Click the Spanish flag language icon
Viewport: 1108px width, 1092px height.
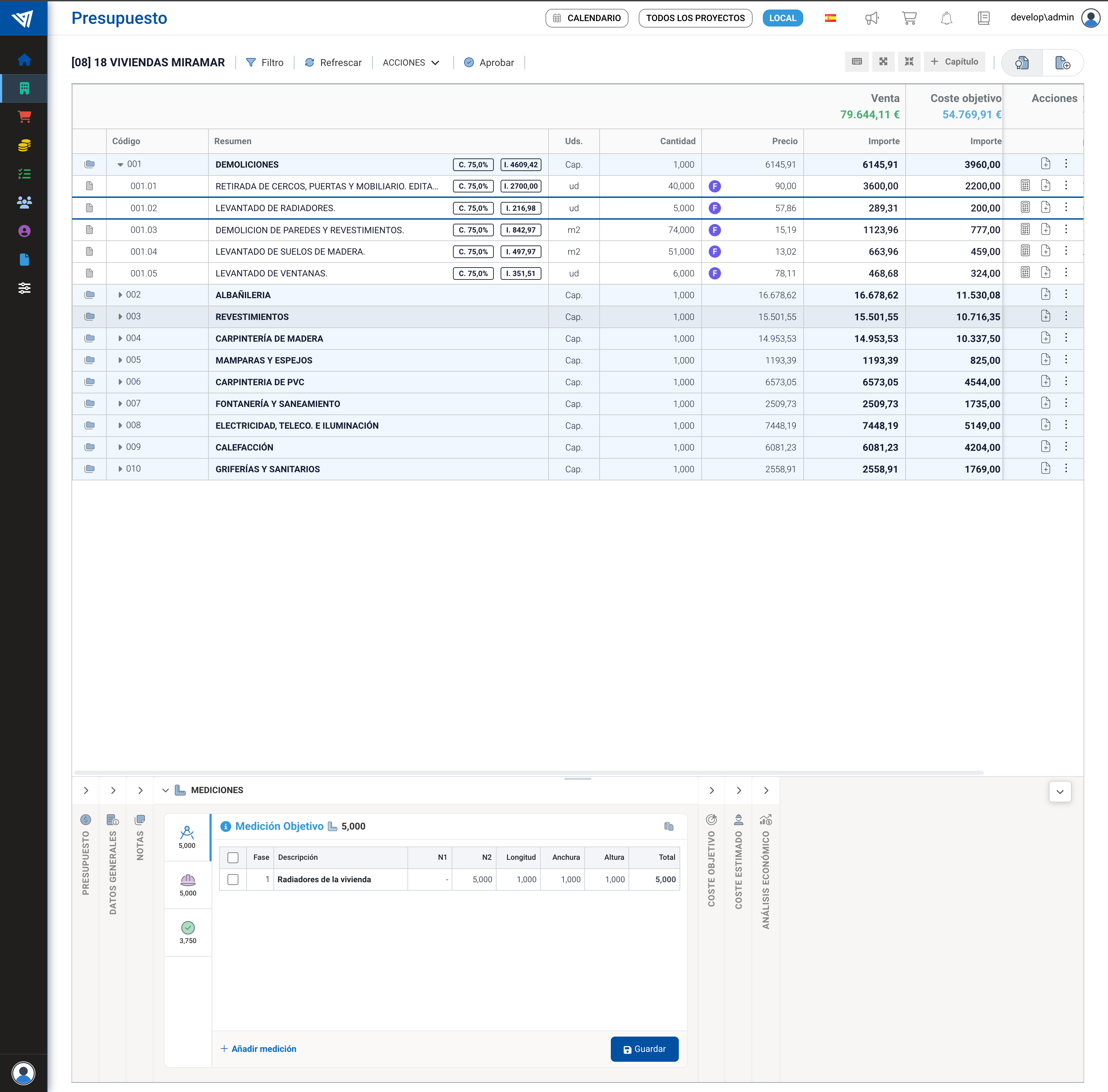(830, 18)
